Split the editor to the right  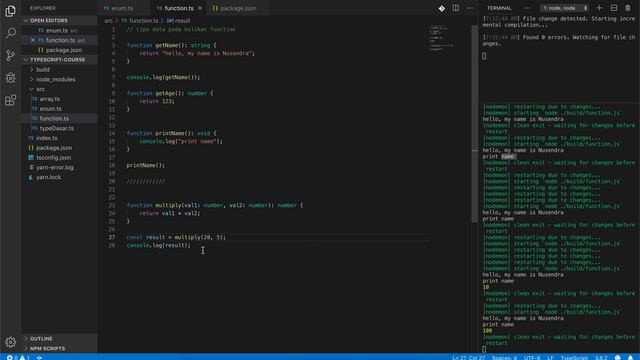point(456,8)
